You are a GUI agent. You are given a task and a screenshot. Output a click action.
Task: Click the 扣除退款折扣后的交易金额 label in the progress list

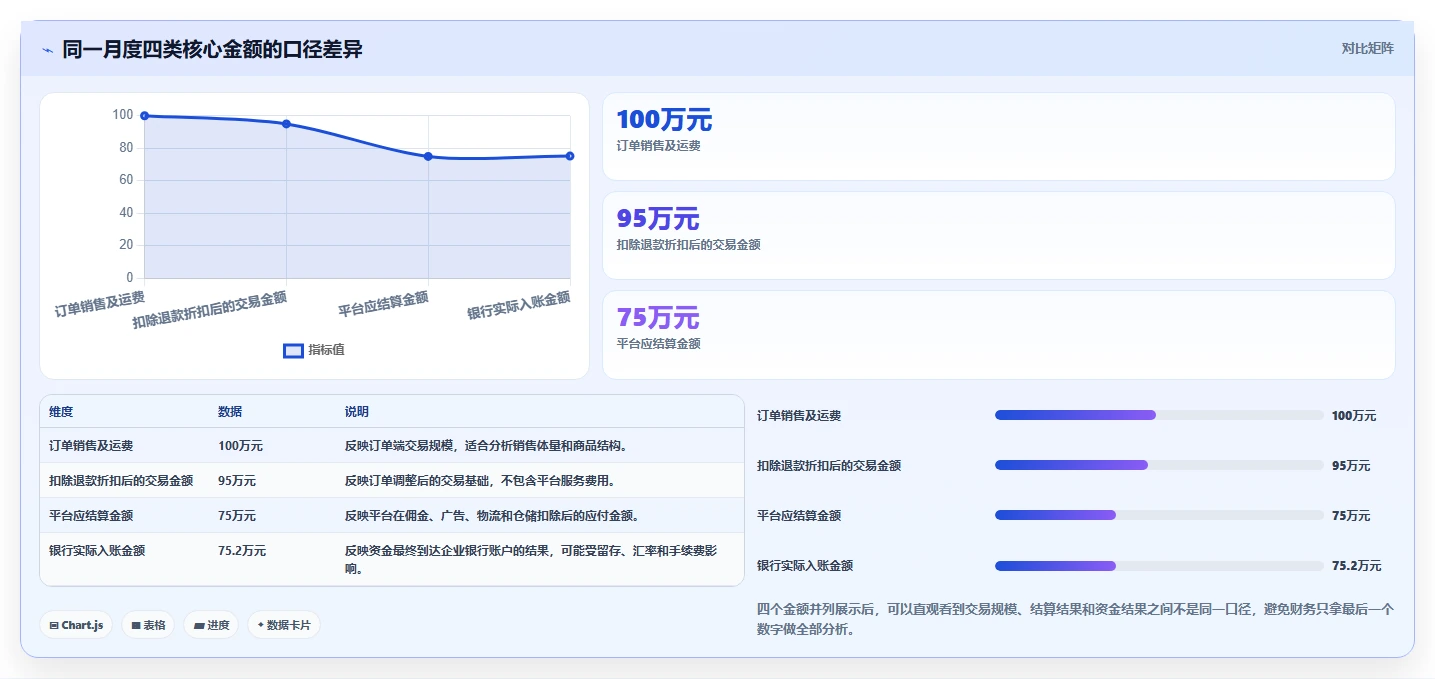click(829, 466)
